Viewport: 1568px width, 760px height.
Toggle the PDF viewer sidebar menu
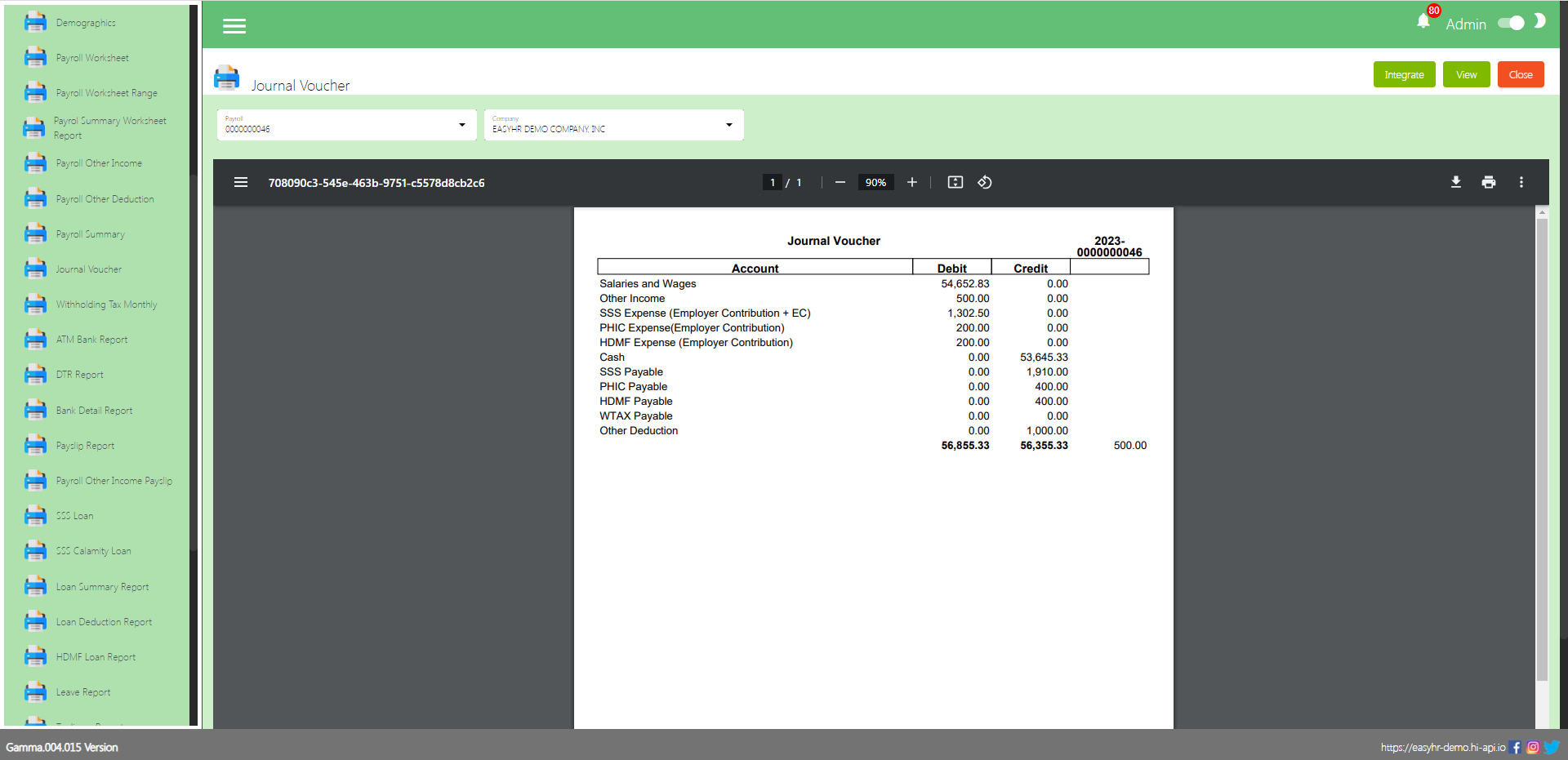(x=241, y=182)
